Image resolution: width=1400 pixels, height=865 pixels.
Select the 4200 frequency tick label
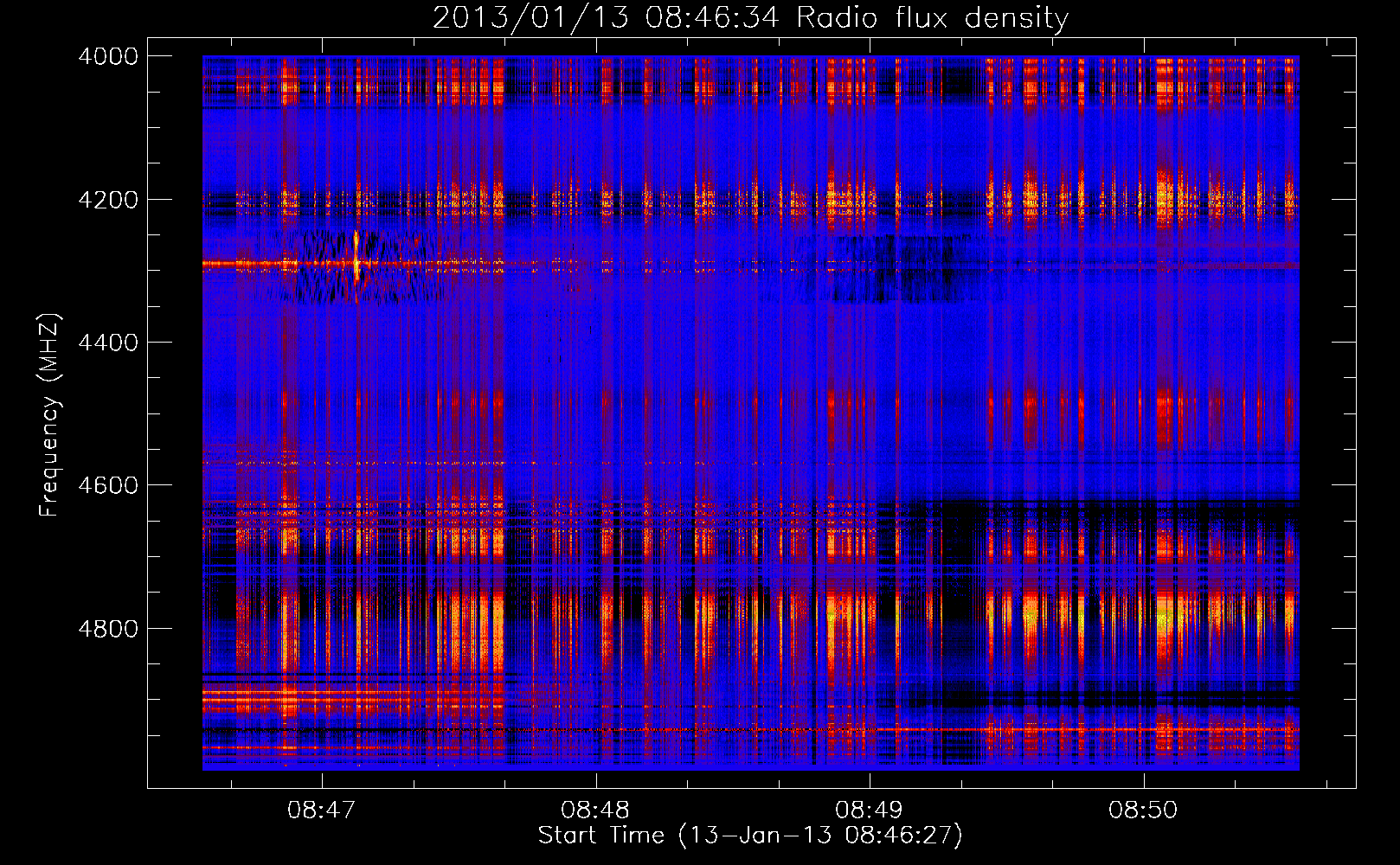click(108, 200)
